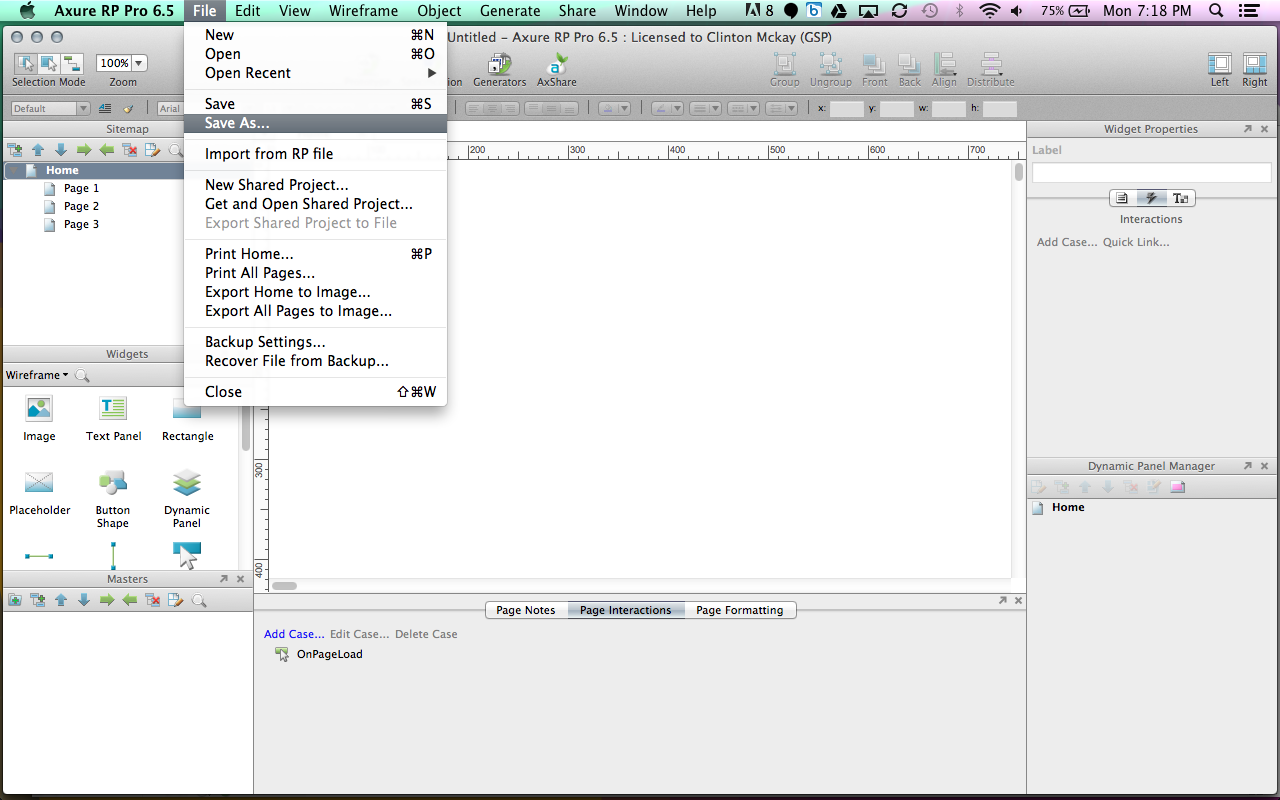Image resolution: width=1280 pixels, height=800 pixels.
Task: Select New in File menu
Action: [x=315, y=35]
